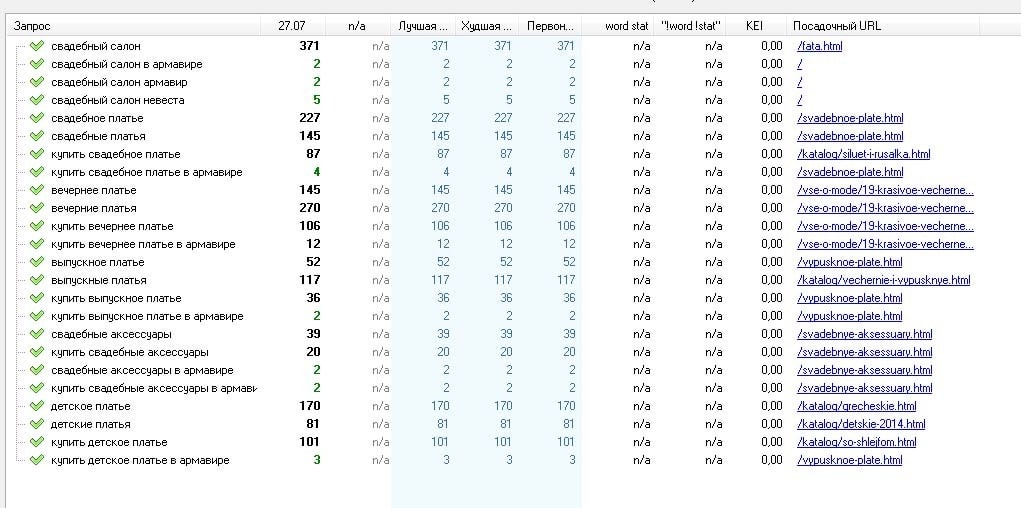This screenshot has height=508, width=1021.
Task: Select the вечерние платья query text
Action: pos(94,208)
